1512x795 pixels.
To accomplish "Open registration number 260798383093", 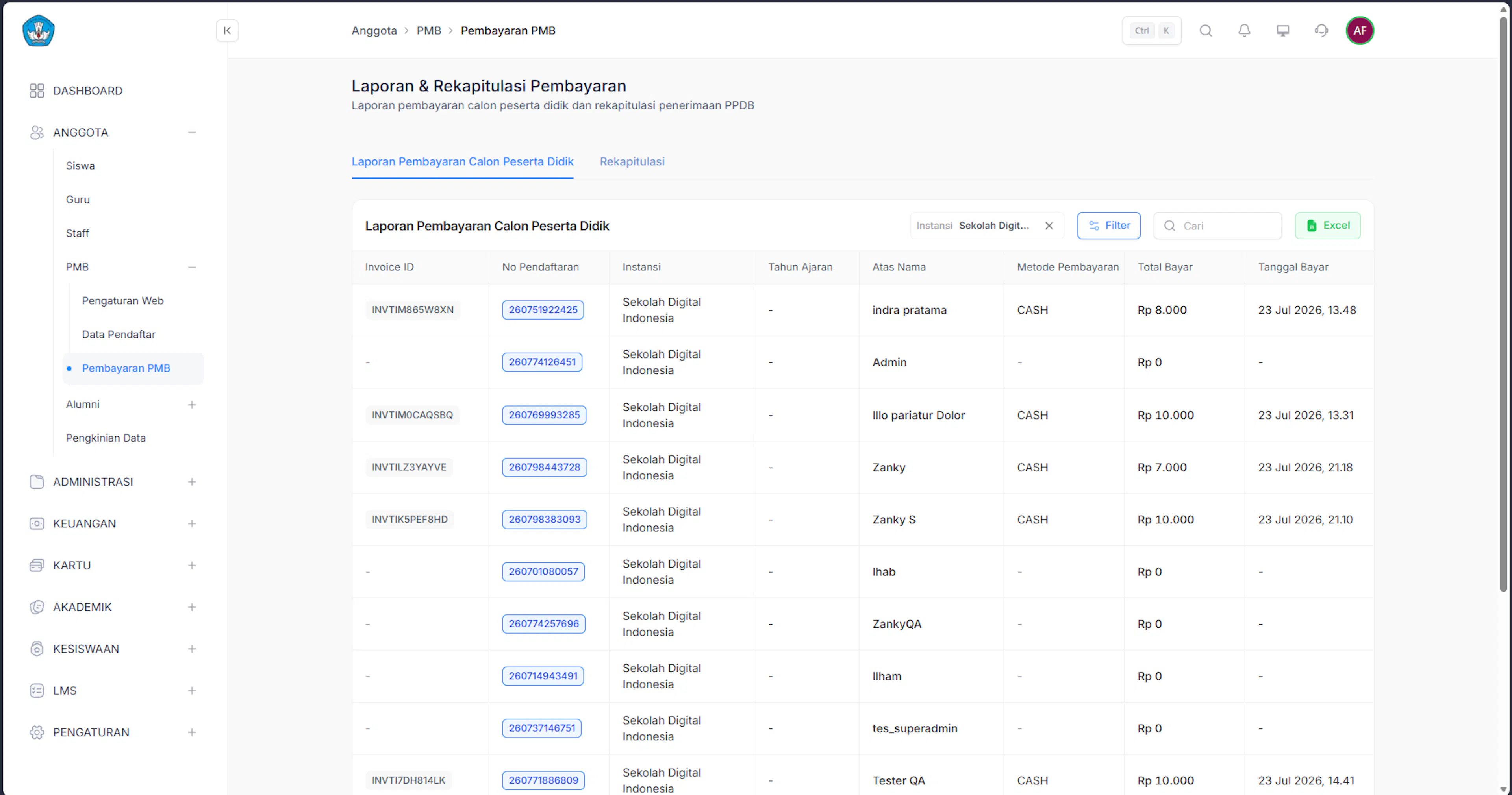I will coord(544,519).
